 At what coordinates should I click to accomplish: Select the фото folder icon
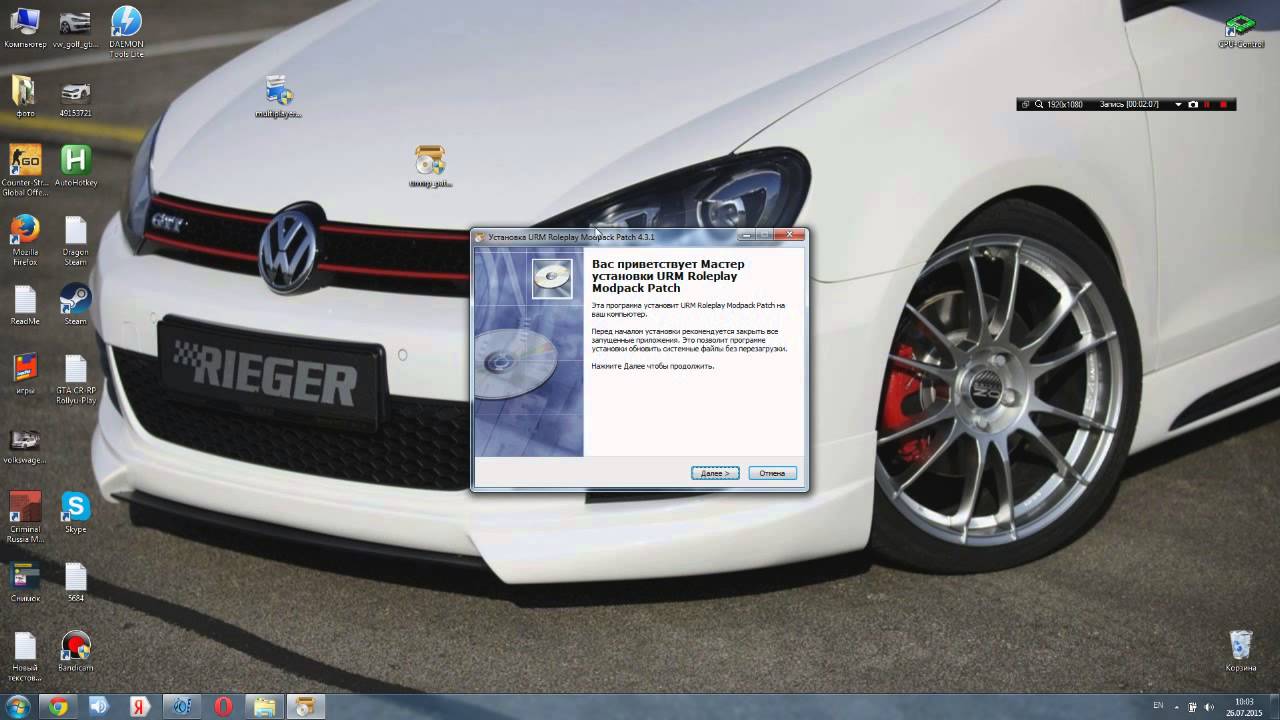click(x=25, y=97)
